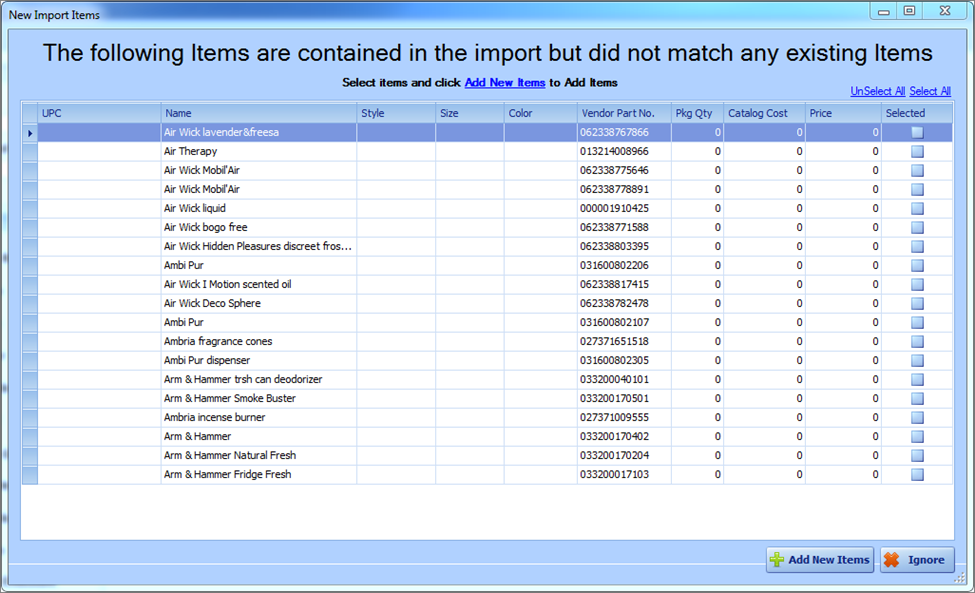The height and width of the screenshot is (593, 975).
Task: Enable the Arm & Hammer Fridge Fresh checkbox
Action: (x=917, y=475)
